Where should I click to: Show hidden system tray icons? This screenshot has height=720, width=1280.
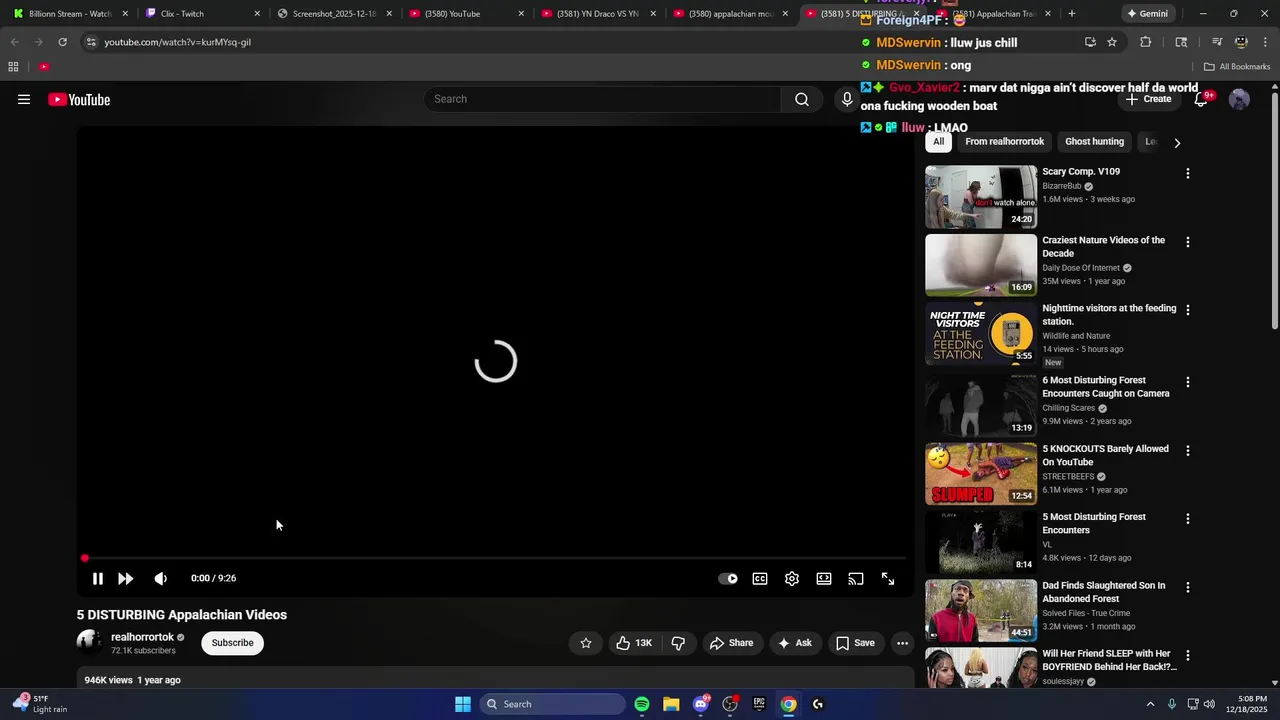(x=1150, y=704)
